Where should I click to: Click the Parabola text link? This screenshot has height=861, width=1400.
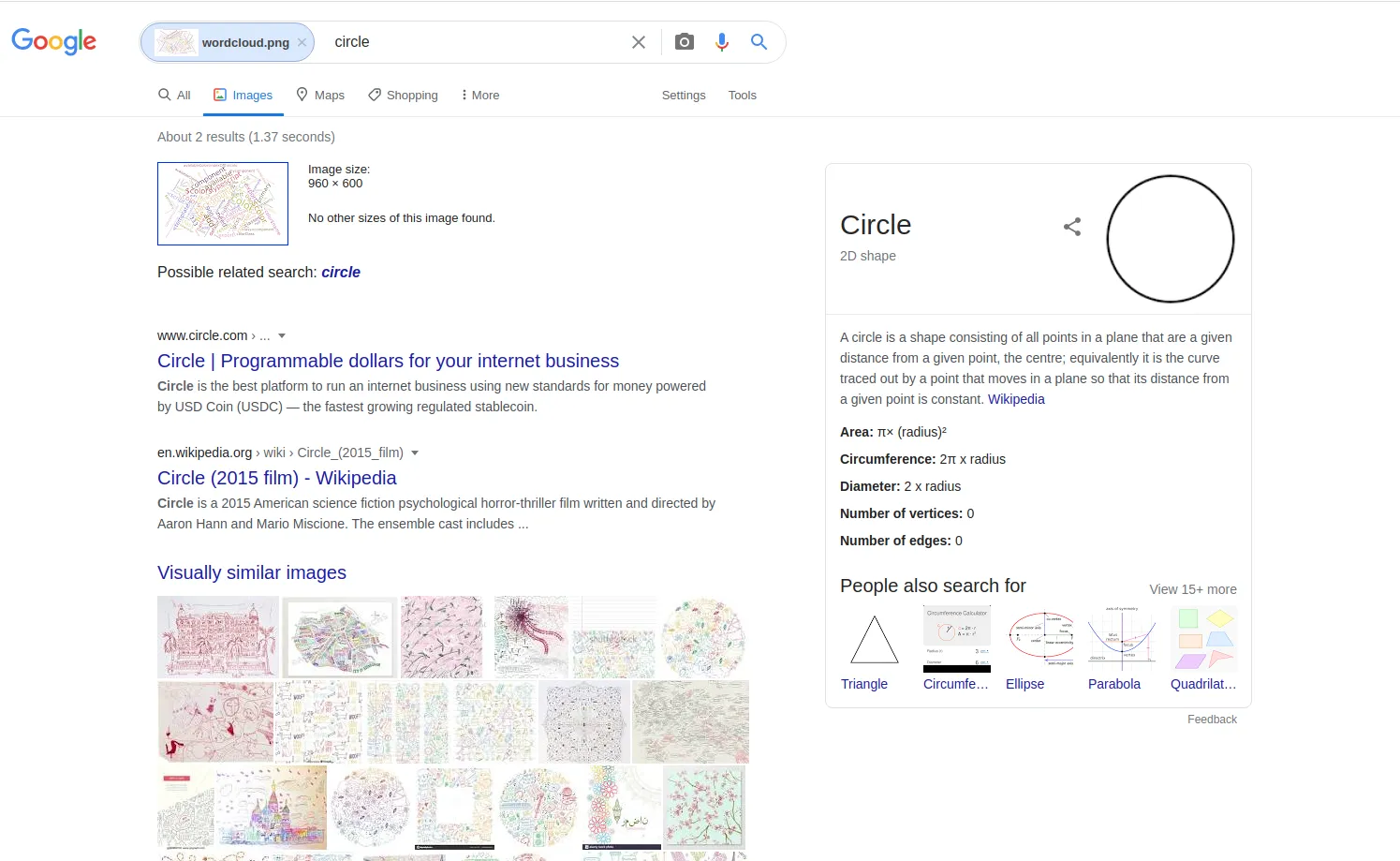pyautogui.click(x=1114, y=684)
